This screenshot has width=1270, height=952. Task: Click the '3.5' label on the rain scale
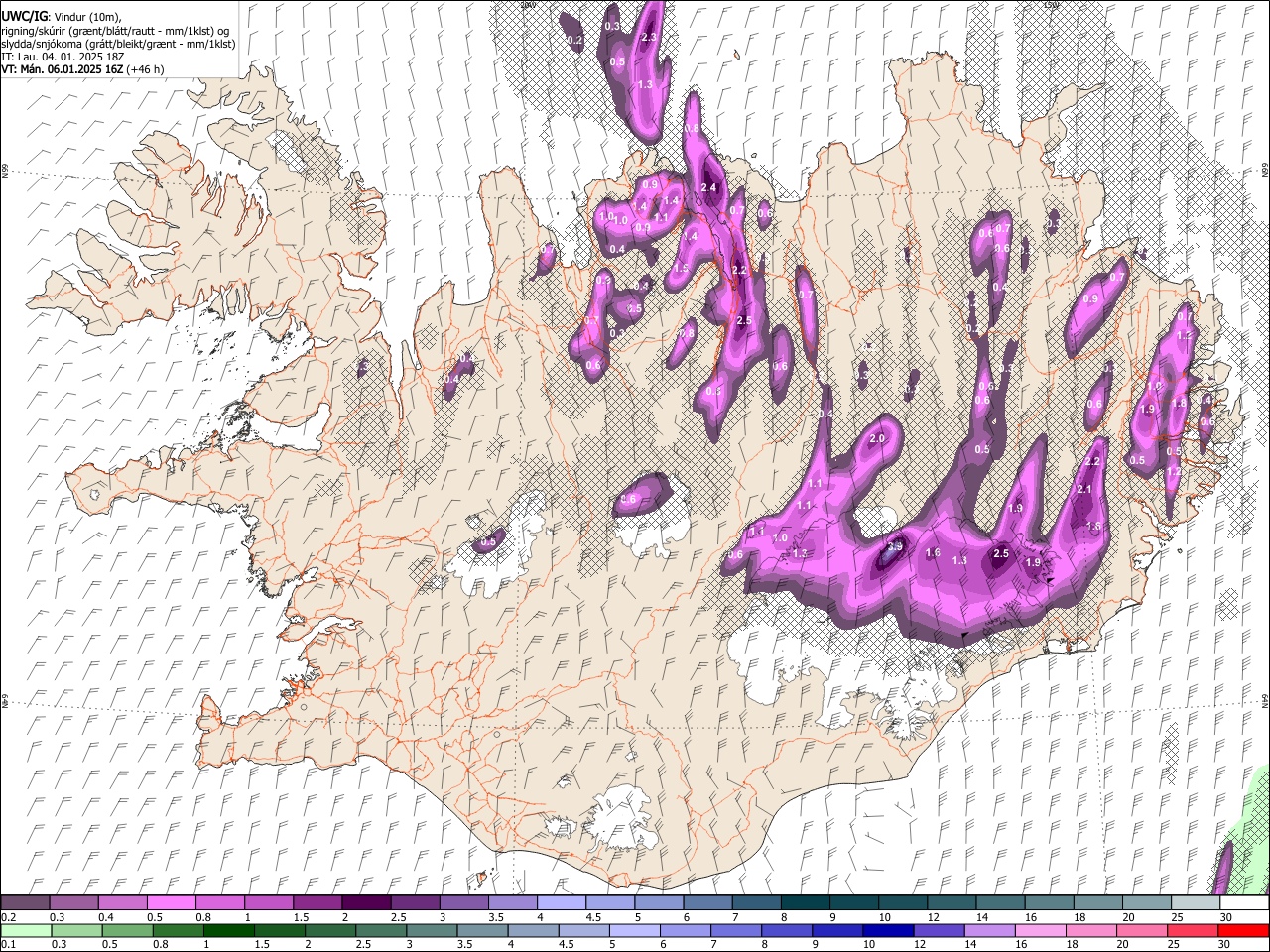465,944
